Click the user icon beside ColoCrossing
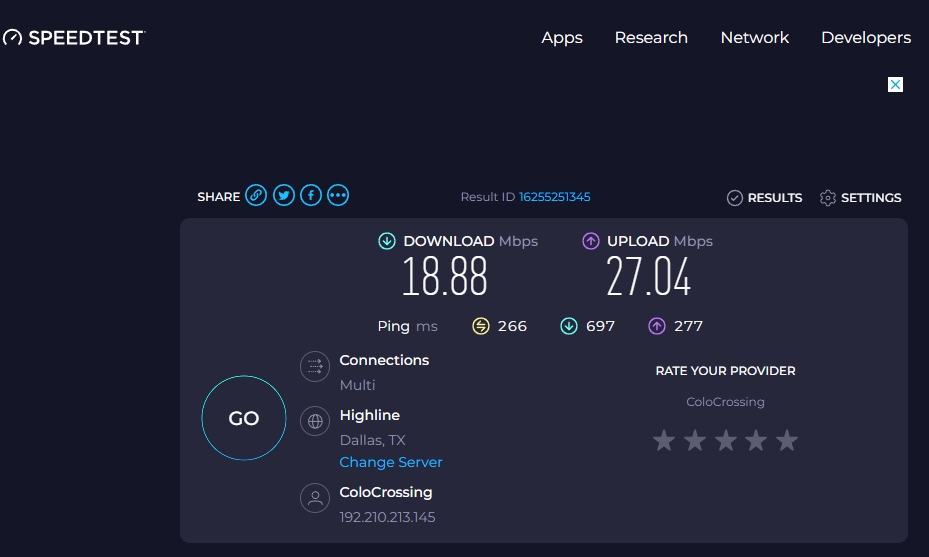 (315, 498)
